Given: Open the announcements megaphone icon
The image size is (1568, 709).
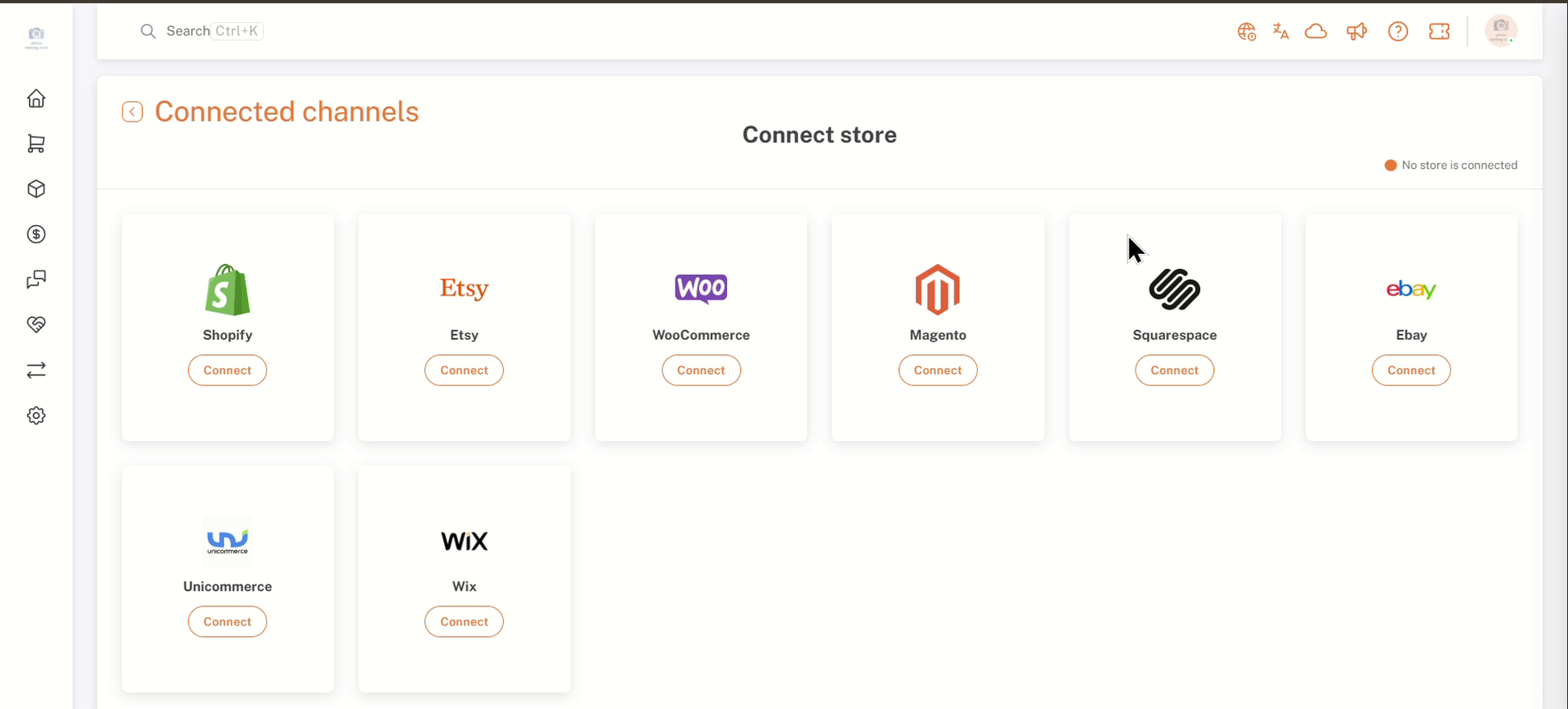Looking at the screenshot, I should point(1356,31).
